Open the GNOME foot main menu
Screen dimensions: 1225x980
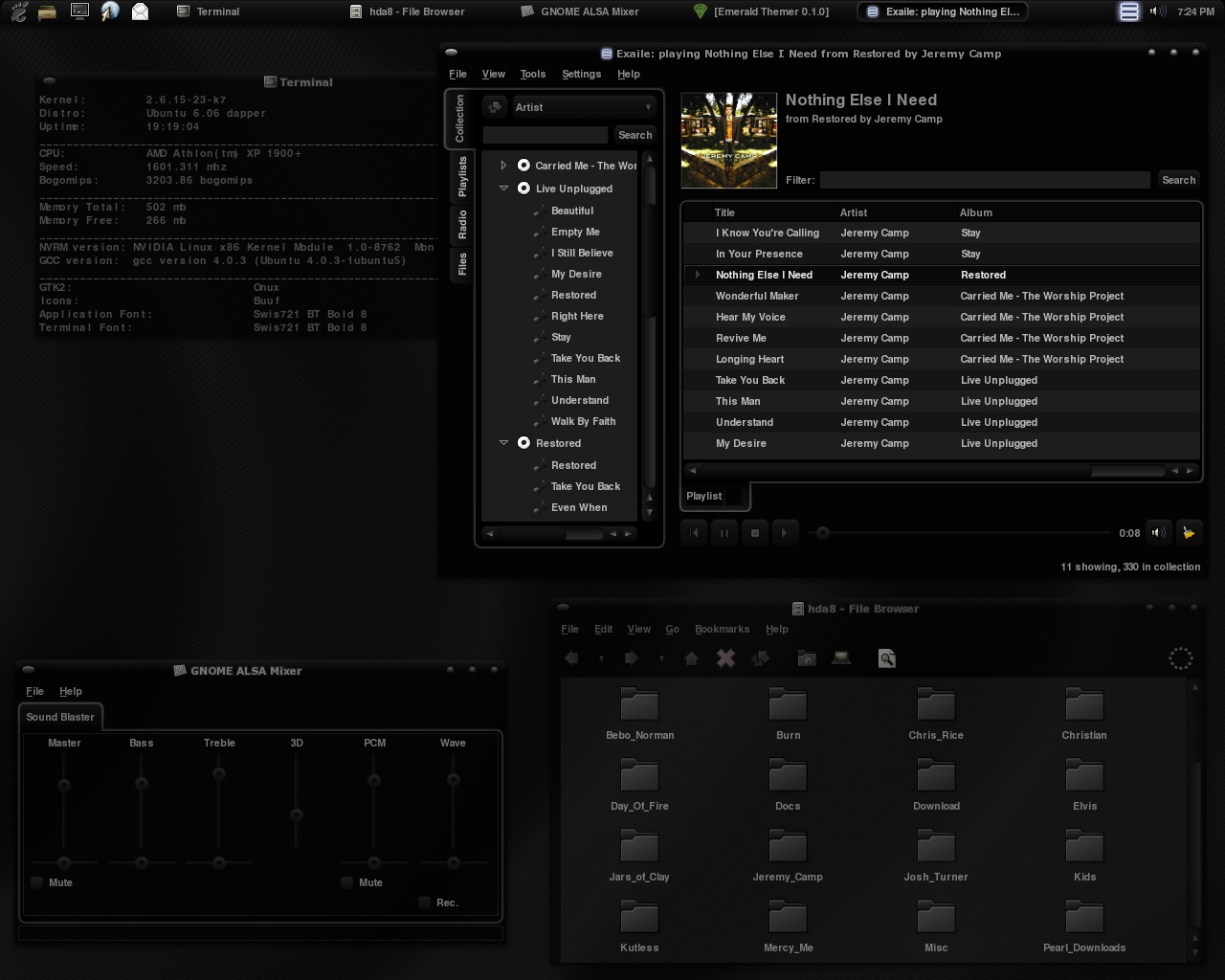[x=17, y=11]
